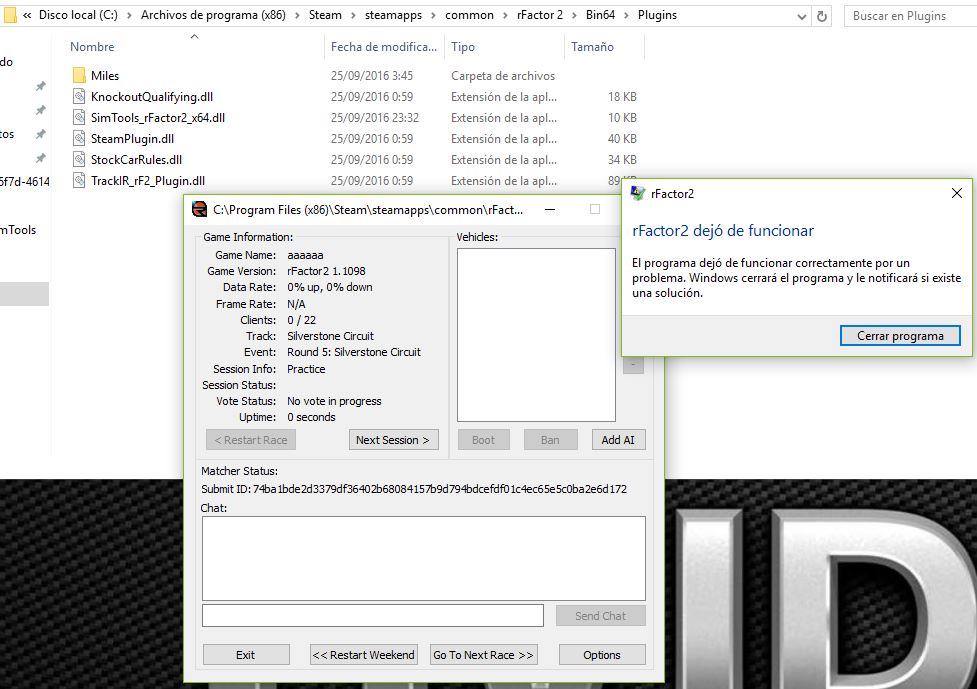Sort files by Nombre column
This screenshot has height=689, width=977.
click(92, 47)
